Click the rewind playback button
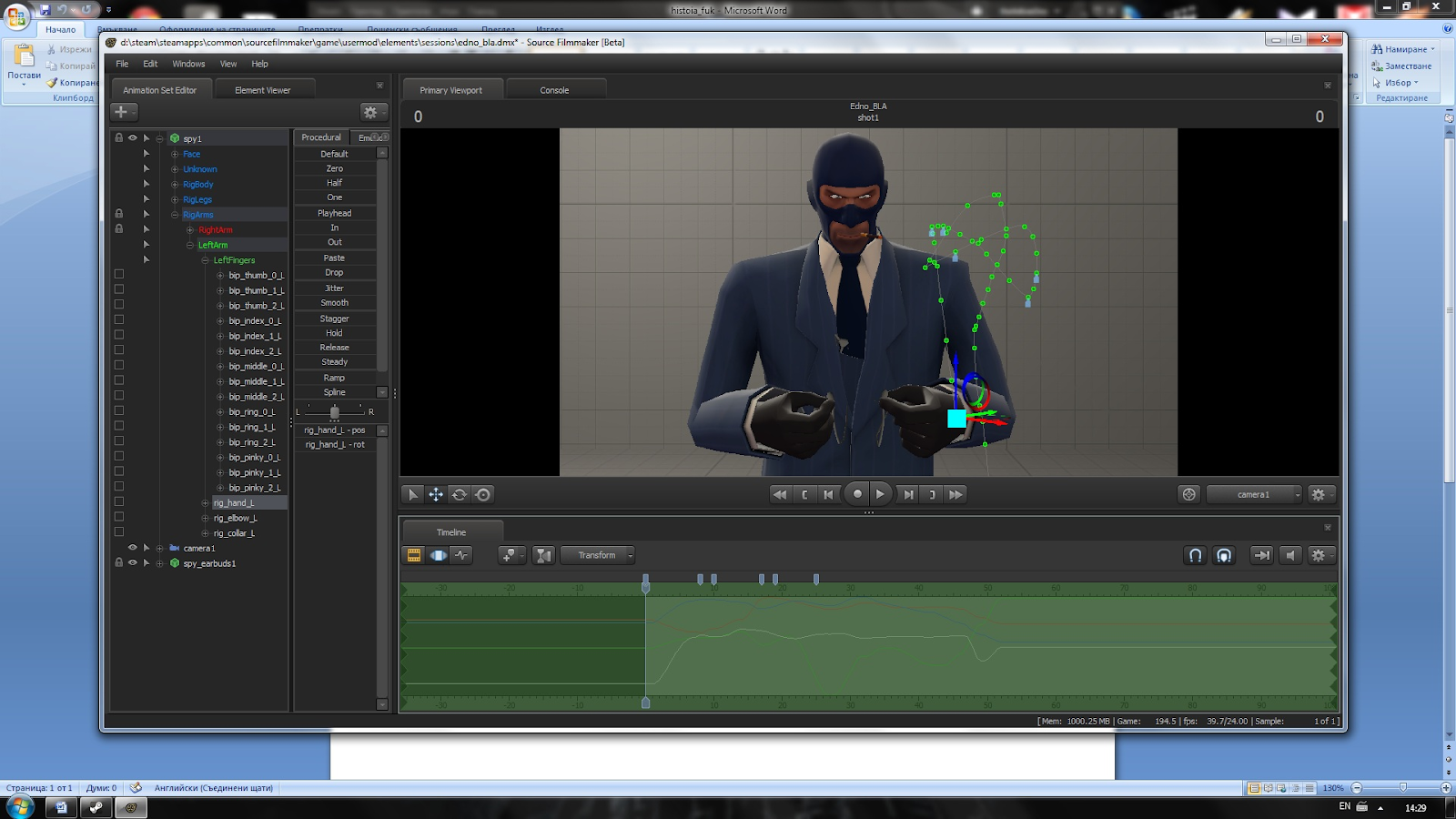Image resolution: width=1456 pixels, height=819 pixels. (780, 494)
